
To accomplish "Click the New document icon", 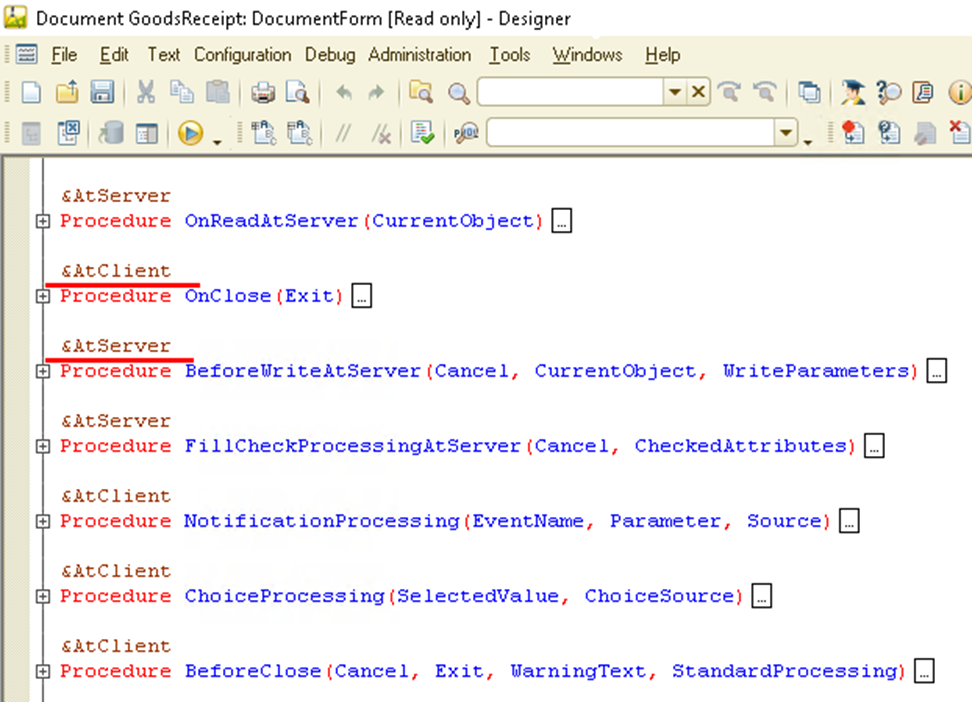I will [31, 93].
